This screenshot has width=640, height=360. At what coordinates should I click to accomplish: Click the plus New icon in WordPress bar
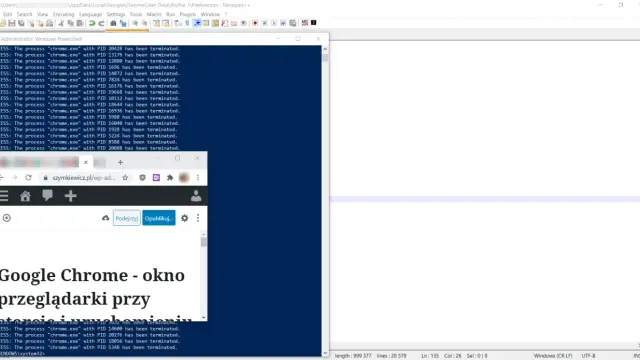70,196
